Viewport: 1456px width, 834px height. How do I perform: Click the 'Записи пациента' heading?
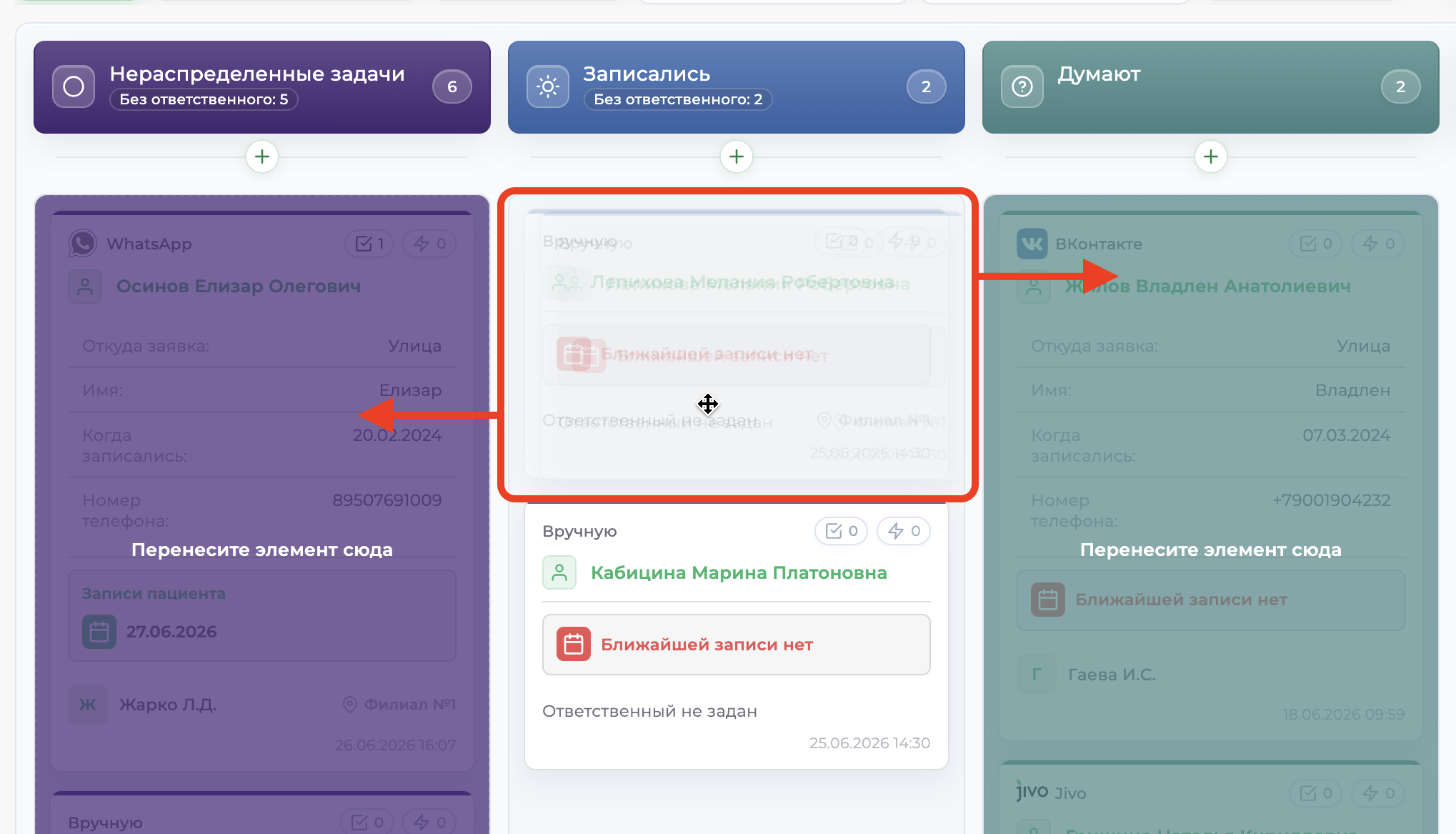coord(154,594)
